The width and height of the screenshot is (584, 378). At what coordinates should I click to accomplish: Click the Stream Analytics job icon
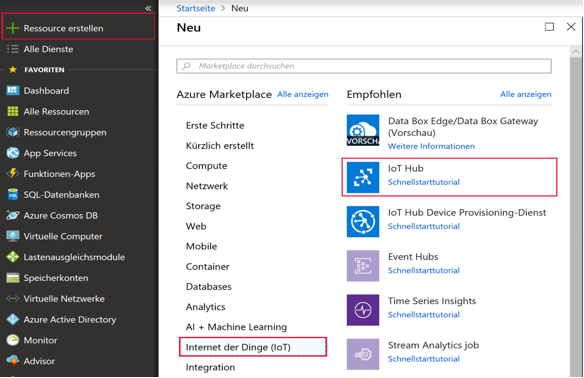pos(363,354)
